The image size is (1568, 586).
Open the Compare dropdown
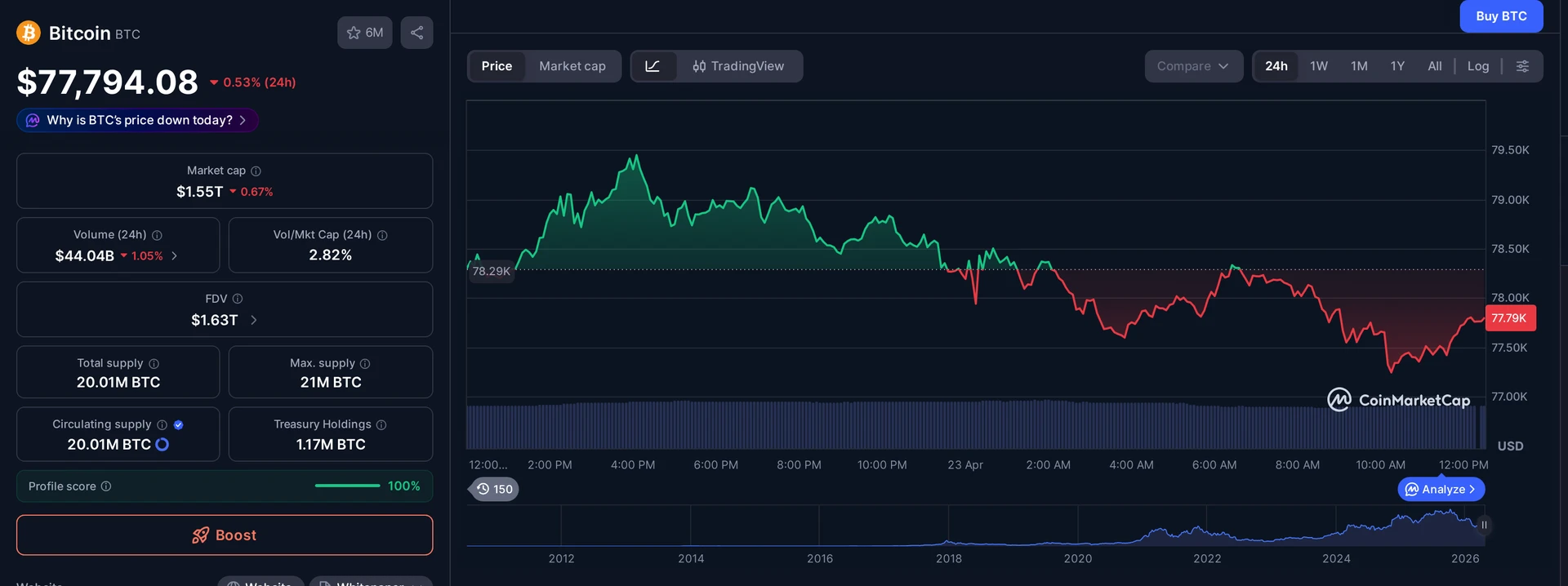pos(1193,66)
